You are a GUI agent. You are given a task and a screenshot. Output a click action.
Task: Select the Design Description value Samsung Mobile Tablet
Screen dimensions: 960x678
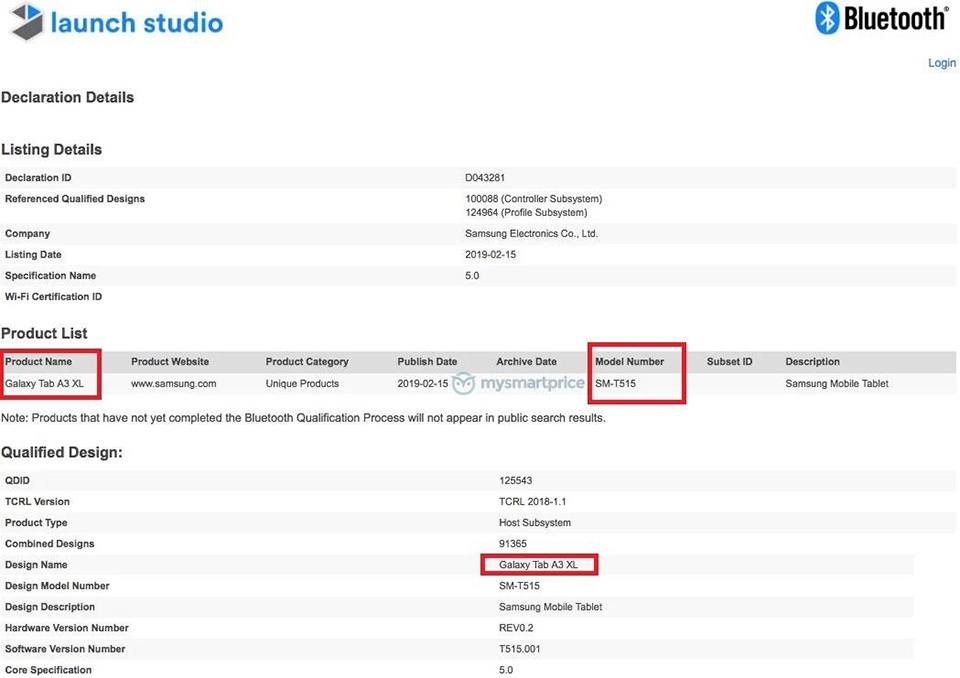tap(550, 606)
